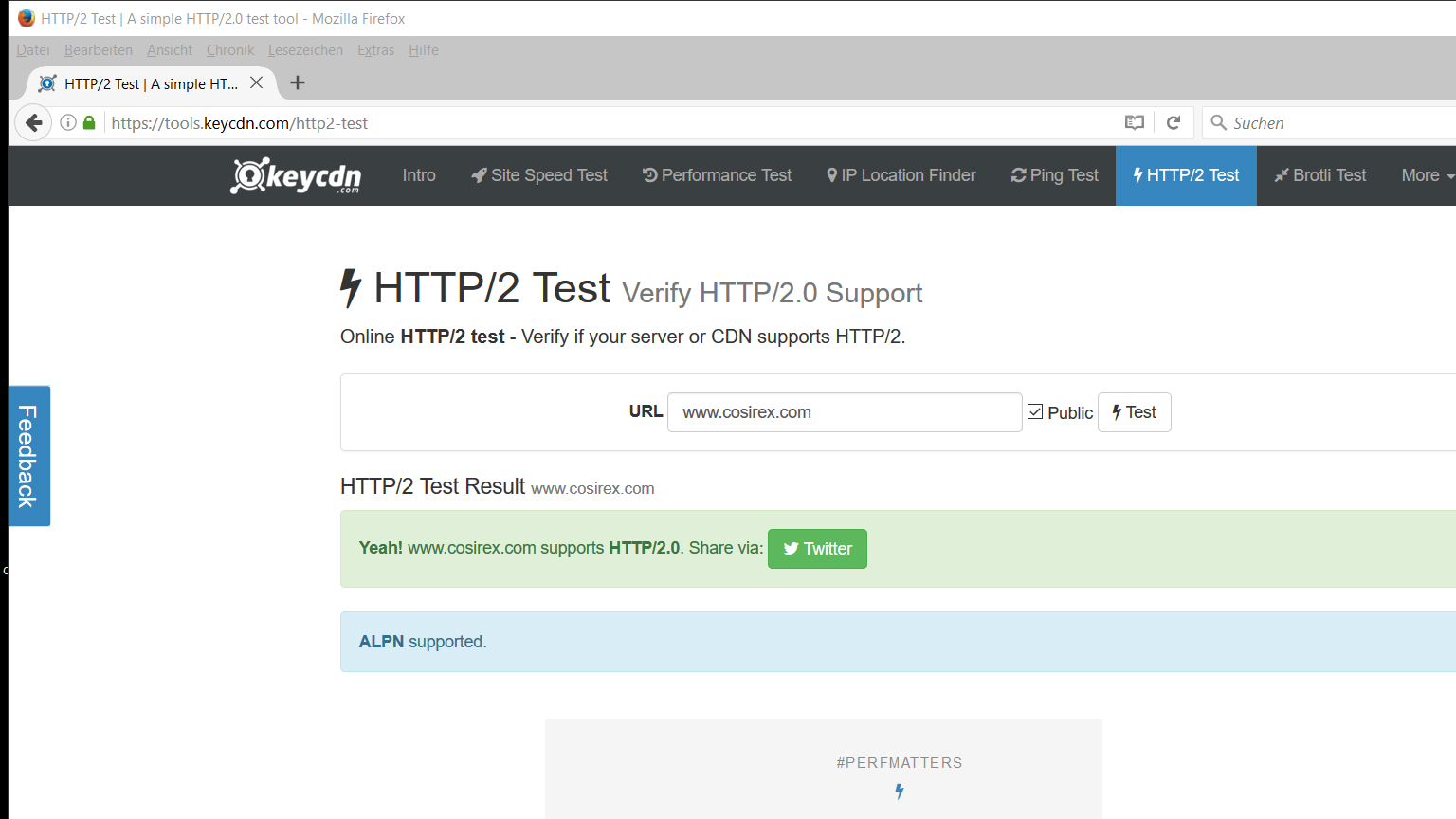Screen dimensions: 1456x819
Task: Run the HTTP/2 Test button
Action: click(x=1135, y=412)
